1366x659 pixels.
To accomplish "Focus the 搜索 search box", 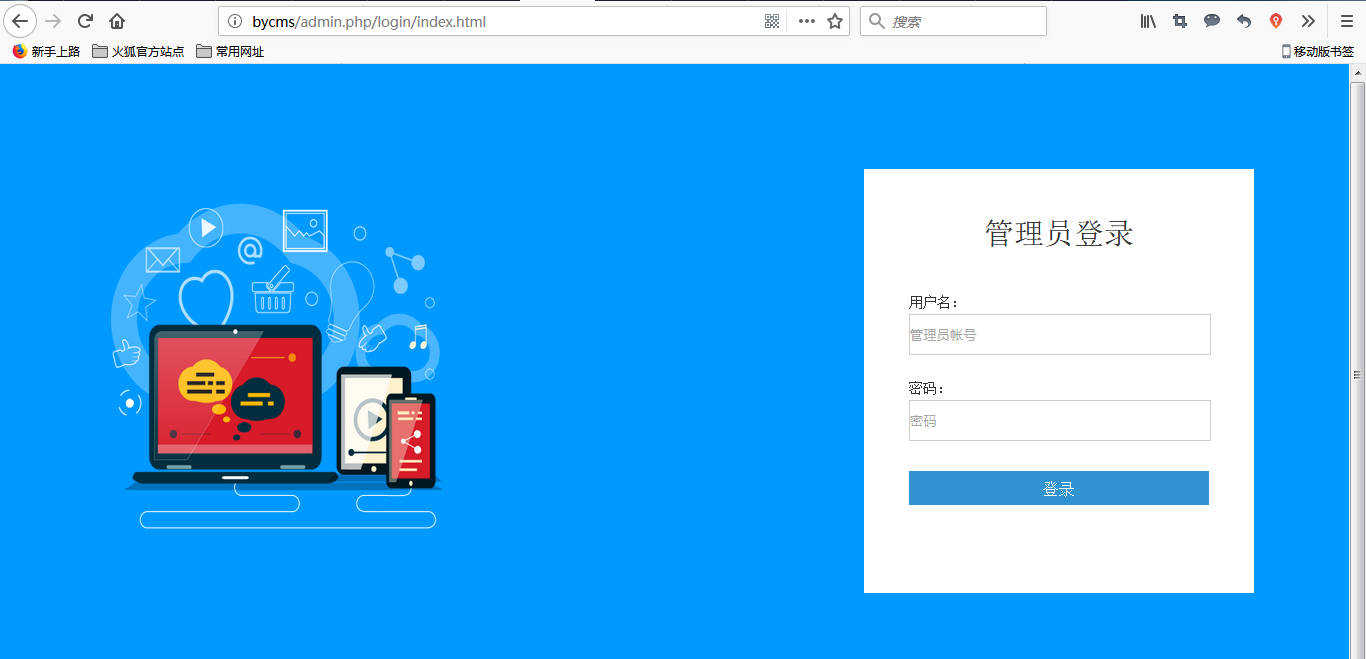I will [953, 21].
